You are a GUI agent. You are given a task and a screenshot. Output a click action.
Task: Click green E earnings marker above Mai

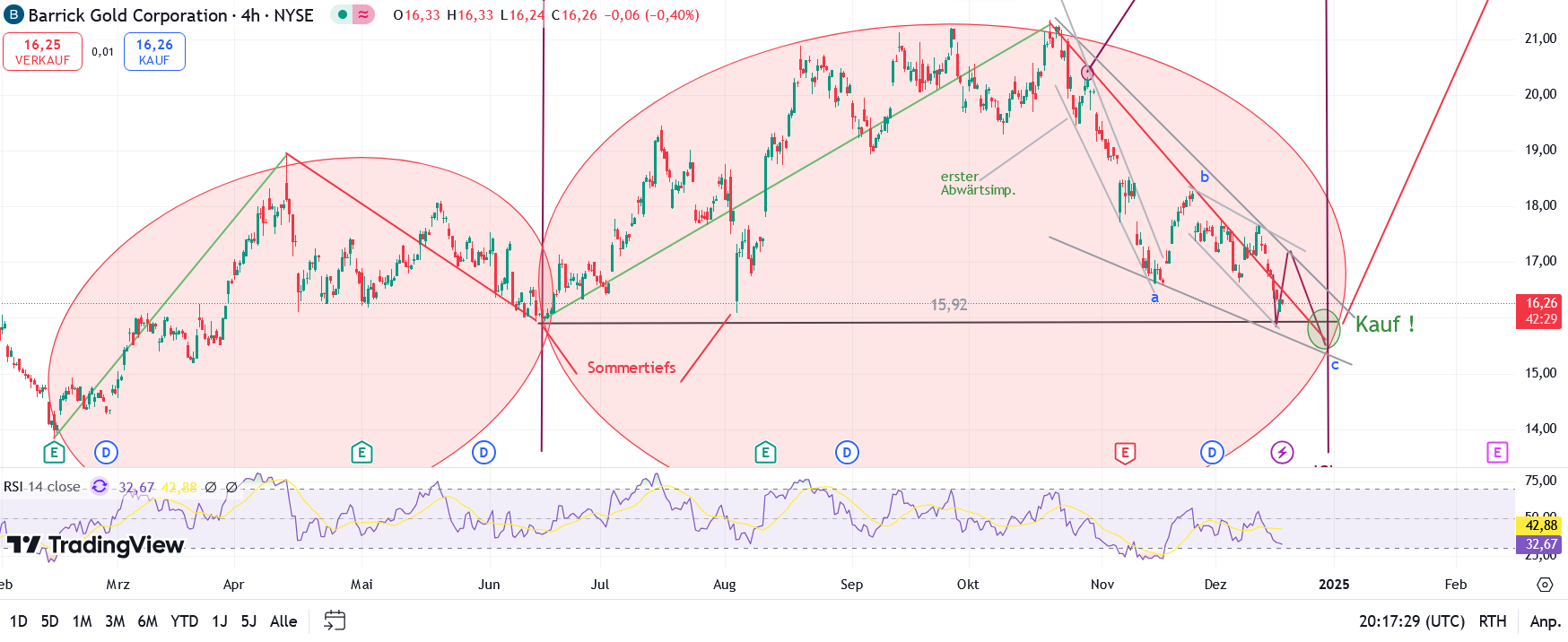point(362,453)
